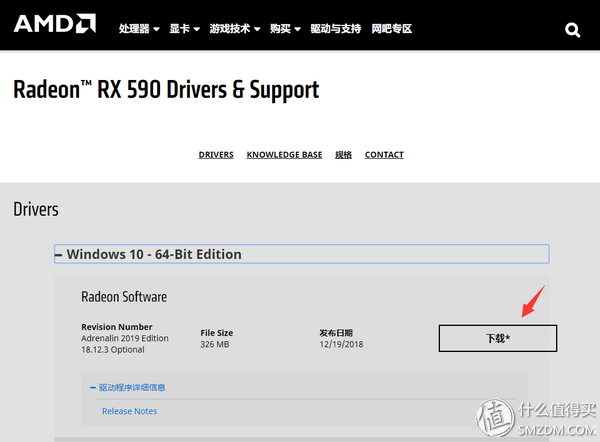
Task: Collapse Windows 10 - 64-Bit Edition section
Action: (302, 254)
